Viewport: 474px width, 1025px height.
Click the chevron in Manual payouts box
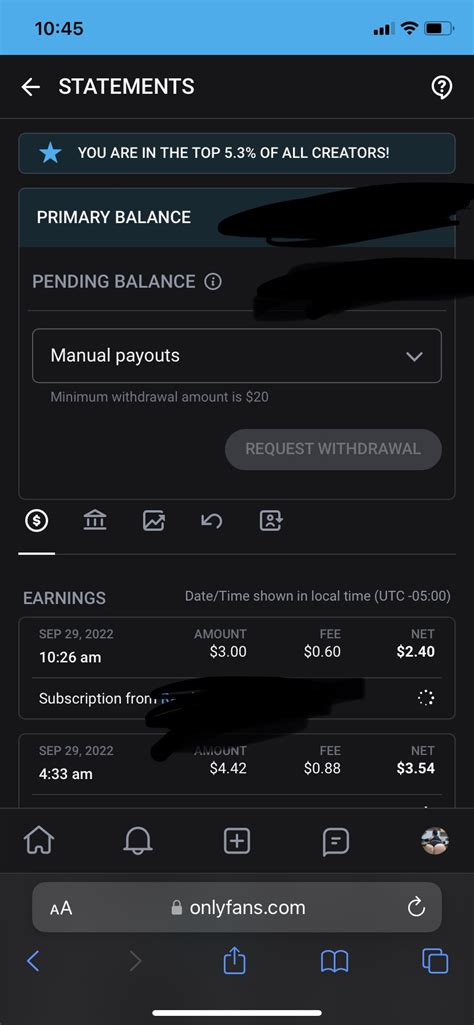[x=414, y=356]
